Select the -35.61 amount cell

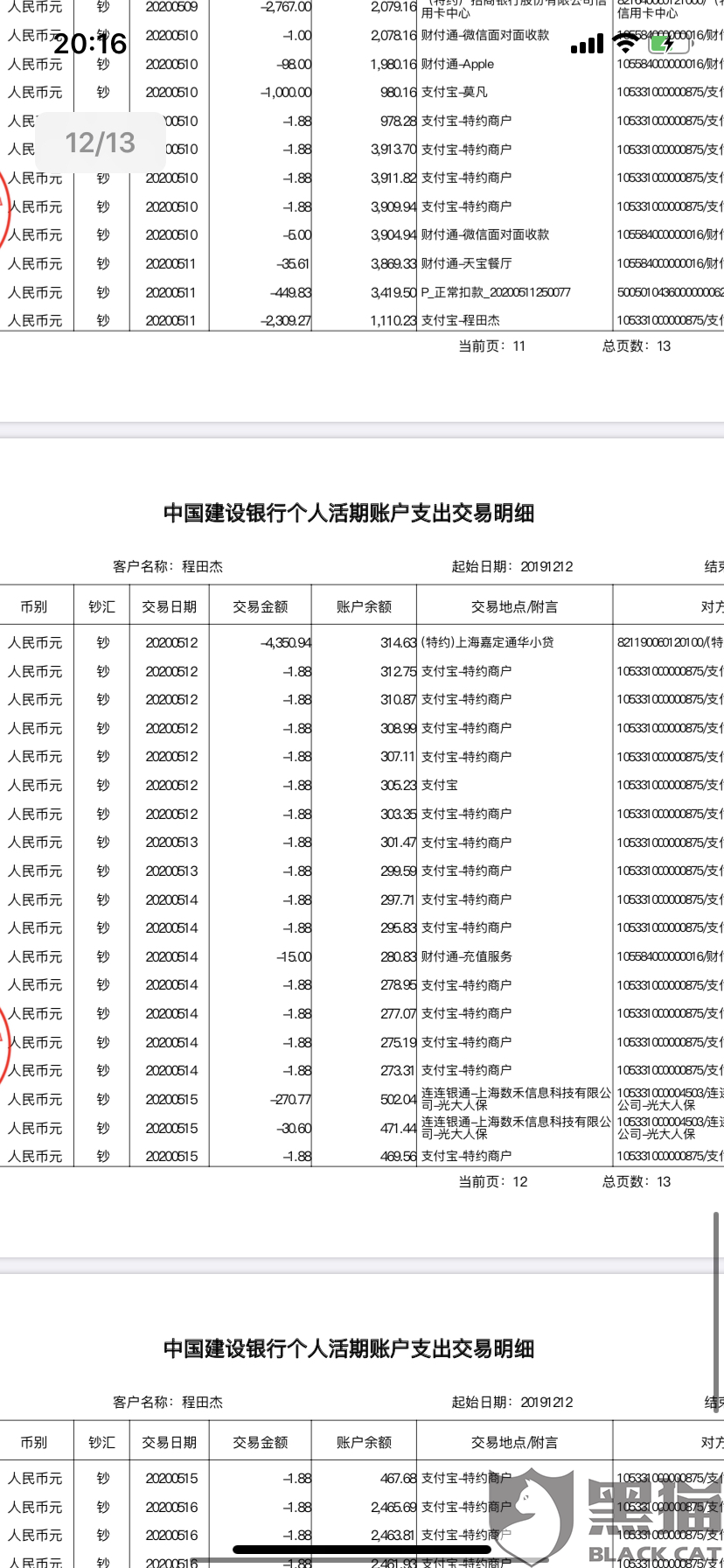click(293, 264)
